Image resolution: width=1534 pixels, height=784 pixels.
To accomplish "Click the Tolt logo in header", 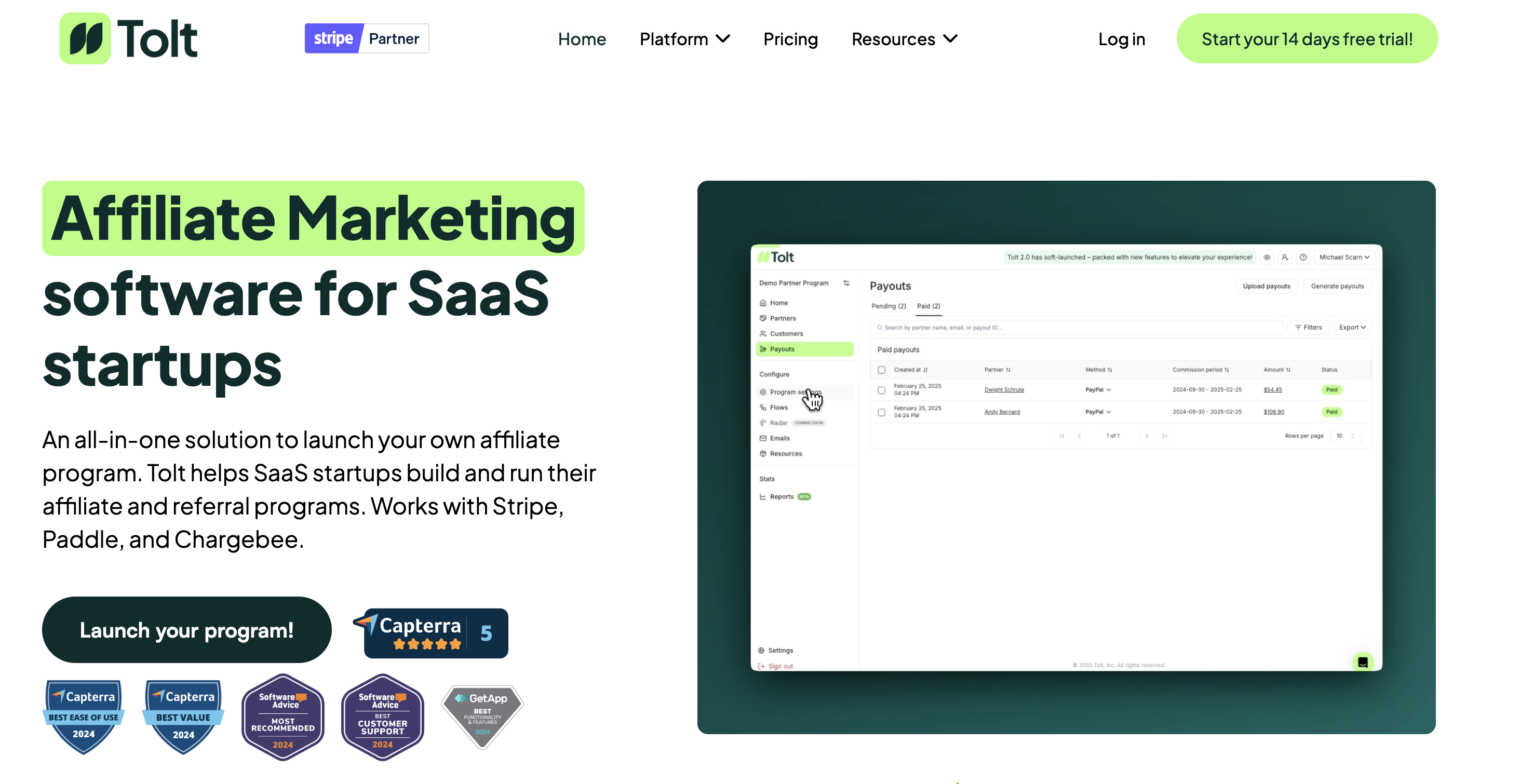I will pyautogui.click(x=129, y=39).
